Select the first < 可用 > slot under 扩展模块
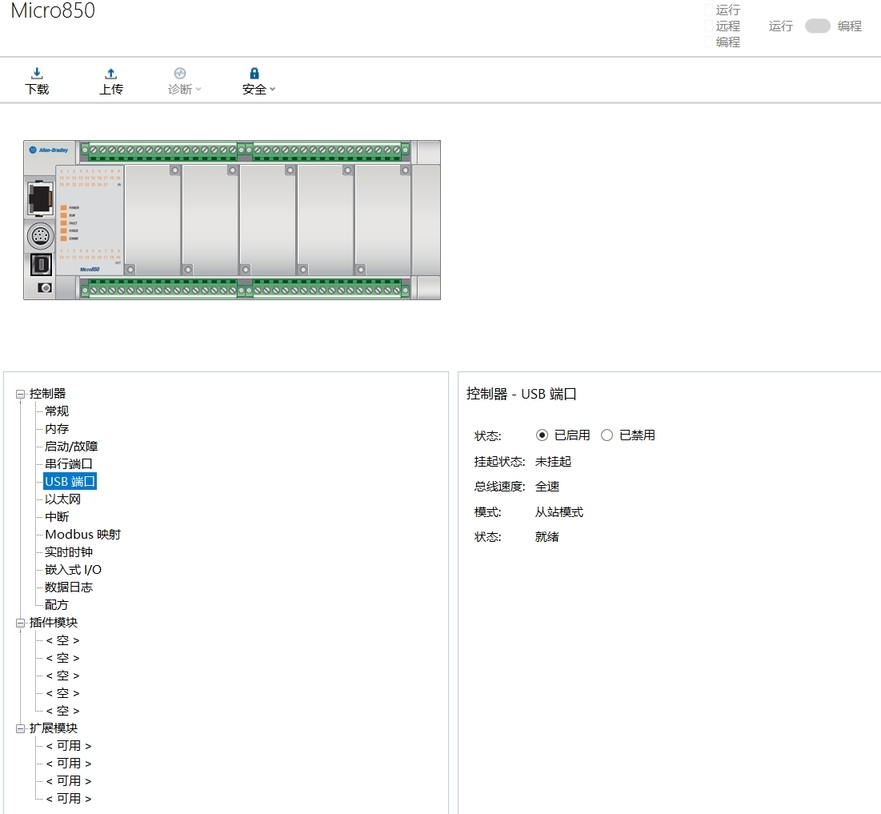 tap(69, 746)
